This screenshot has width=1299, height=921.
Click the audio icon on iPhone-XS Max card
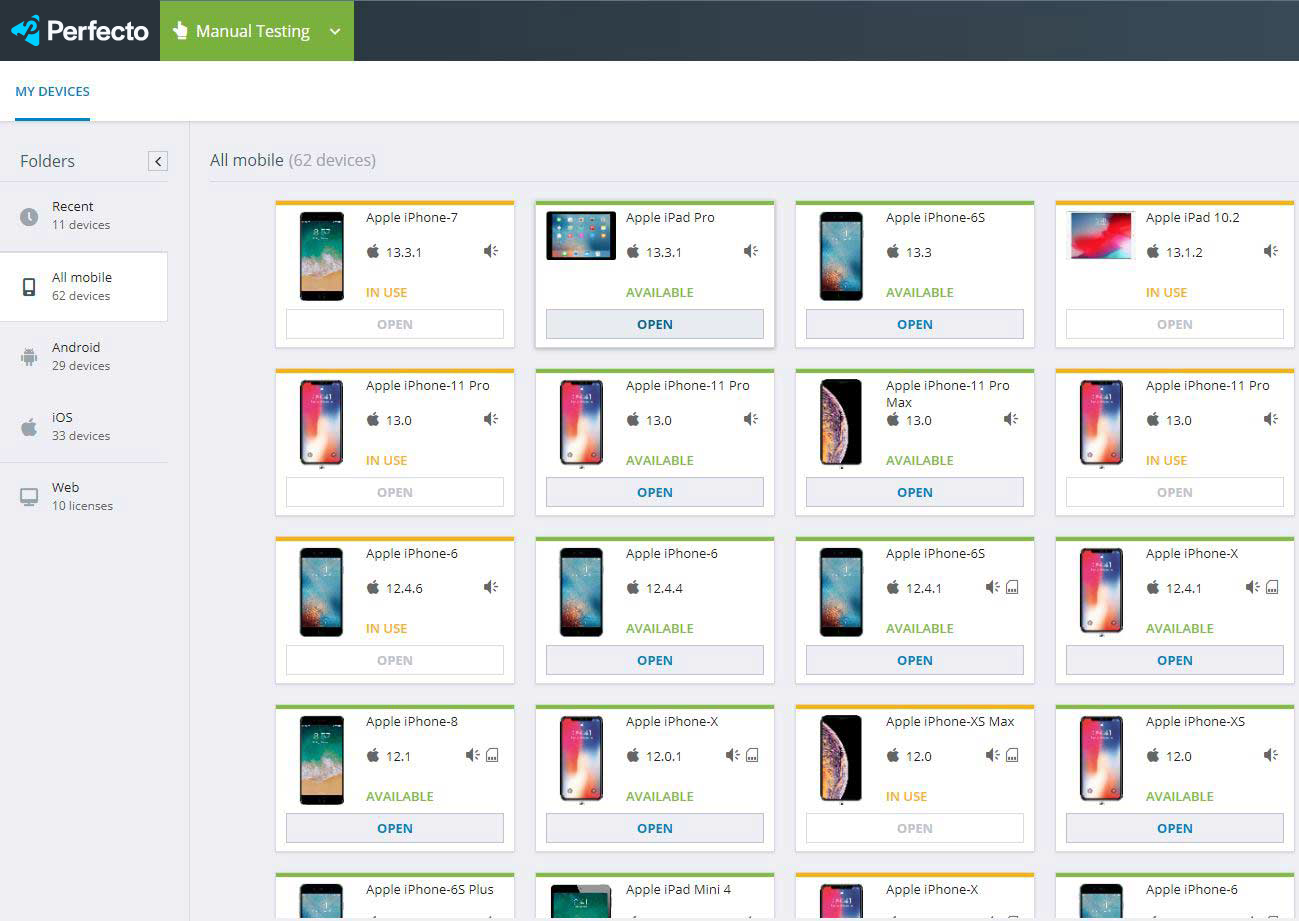992,755
